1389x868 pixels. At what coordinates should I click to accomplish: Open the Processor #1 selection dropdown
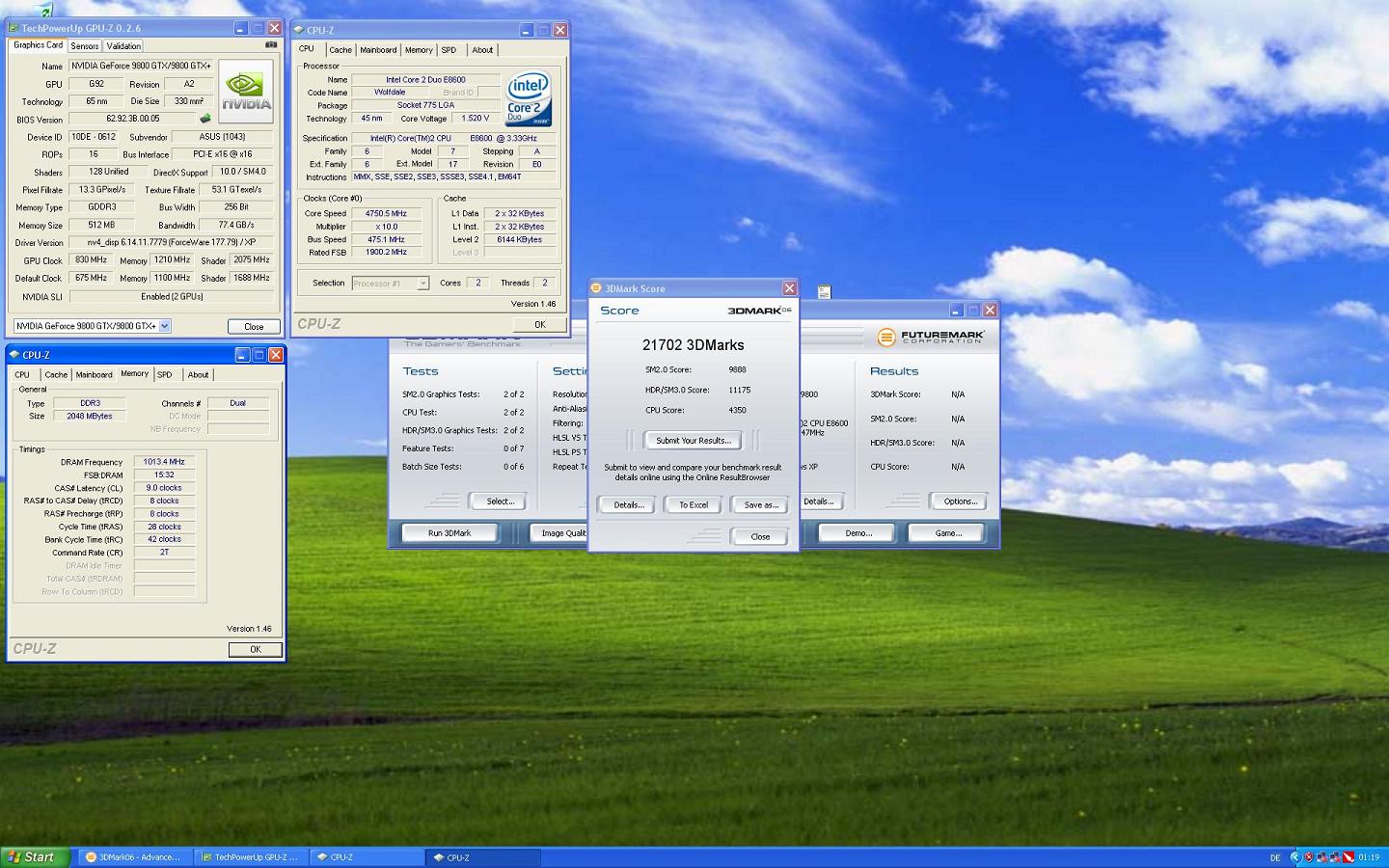click(422, 284)
